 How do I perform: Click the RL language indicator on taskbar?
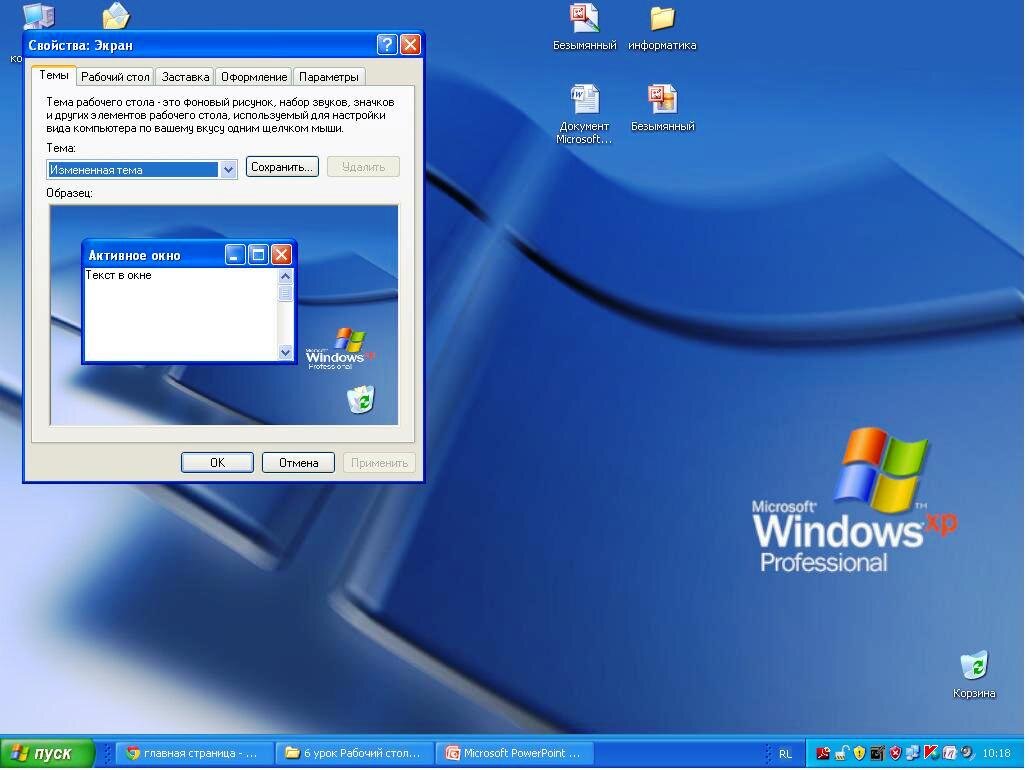(x=785, y=754)
